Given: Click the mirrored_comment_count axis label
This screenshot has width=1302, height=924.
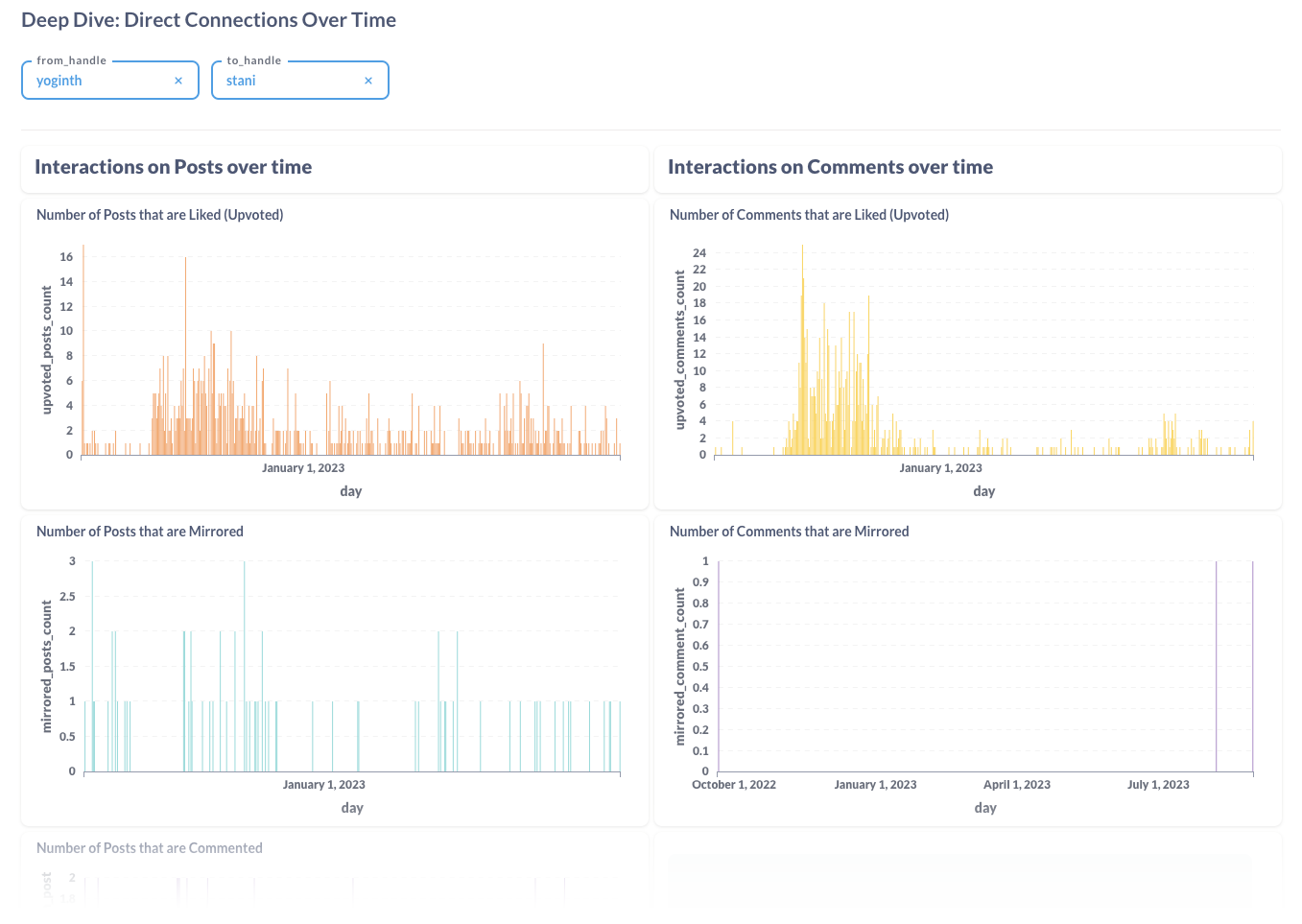Looking at the screenshot, I should (679, 667).
